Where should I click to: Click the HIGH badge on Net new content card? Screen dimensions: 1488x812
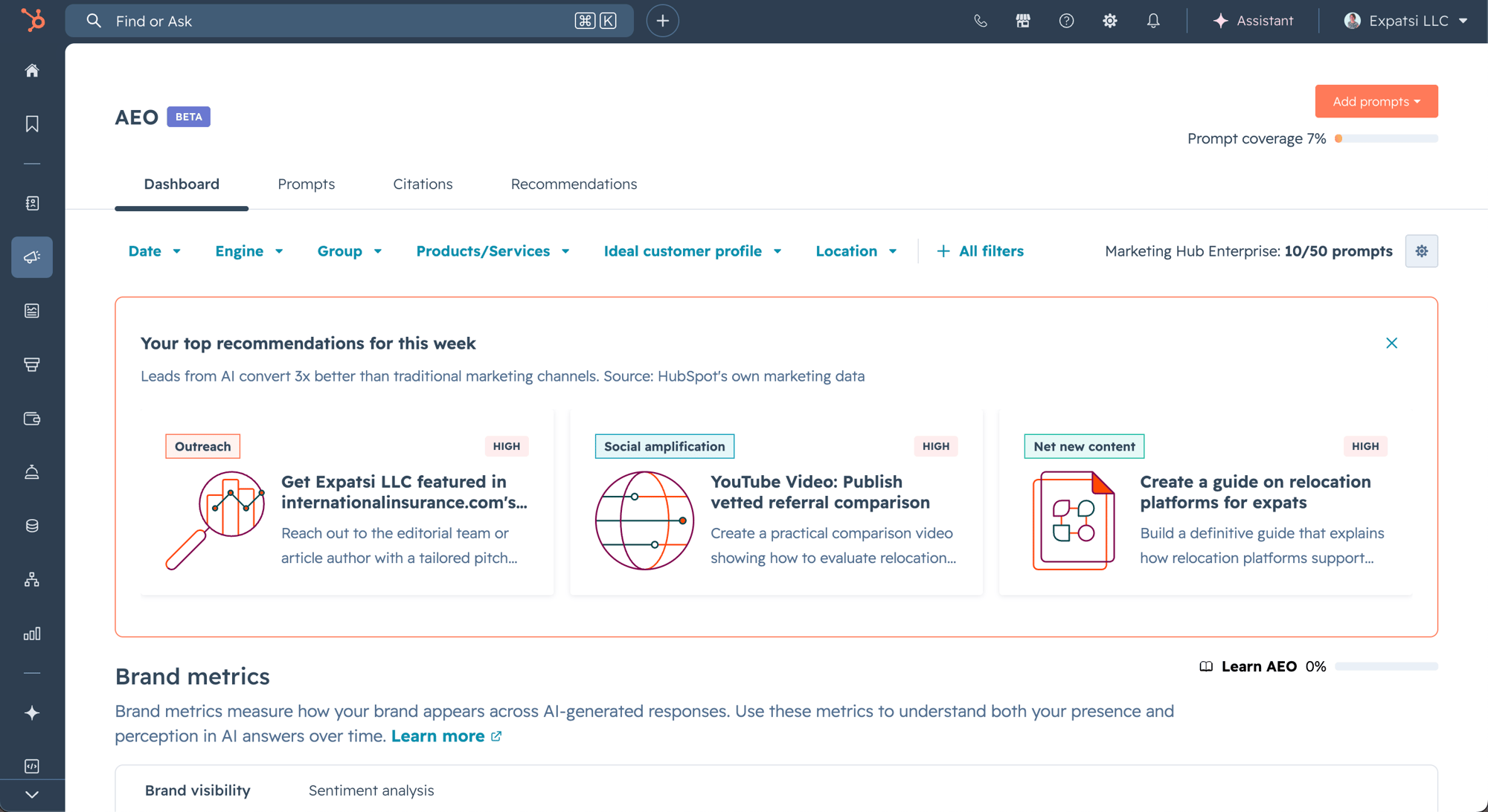[1365, 446]
